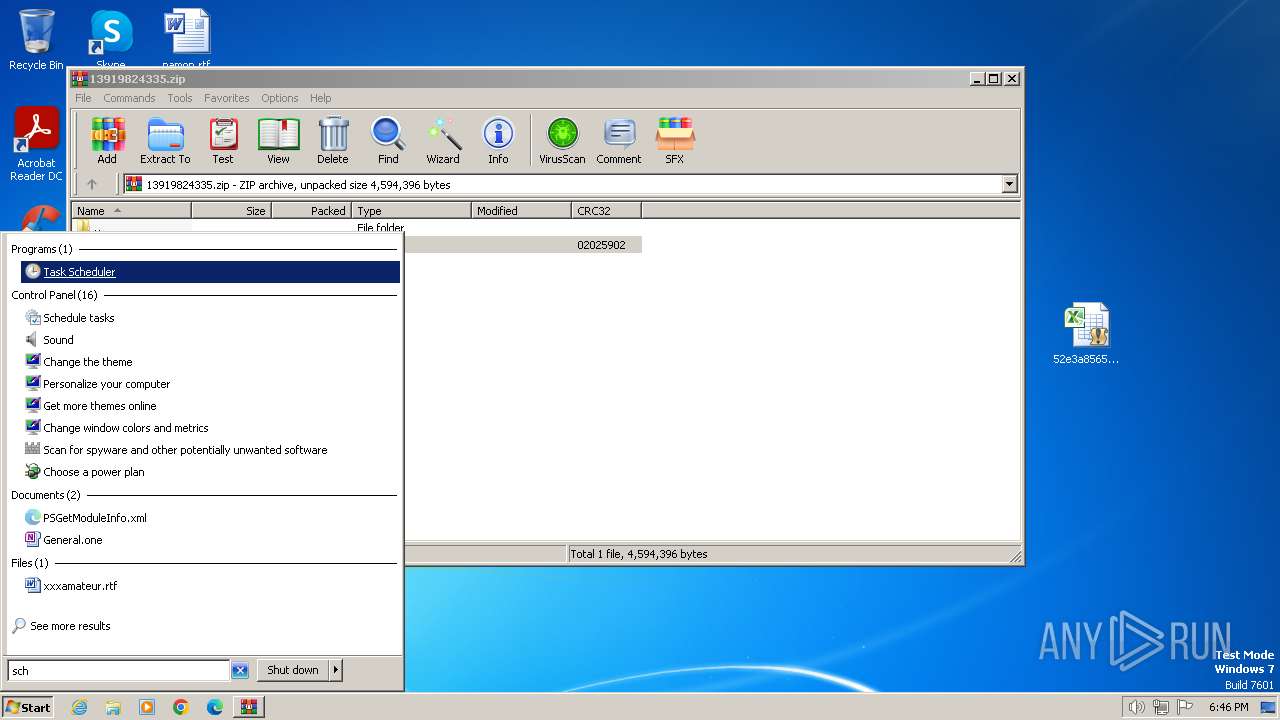This screenshot has height=720, width=1280.
Task: Open the Skype desktop shortcut
Action: pos(110,40)
